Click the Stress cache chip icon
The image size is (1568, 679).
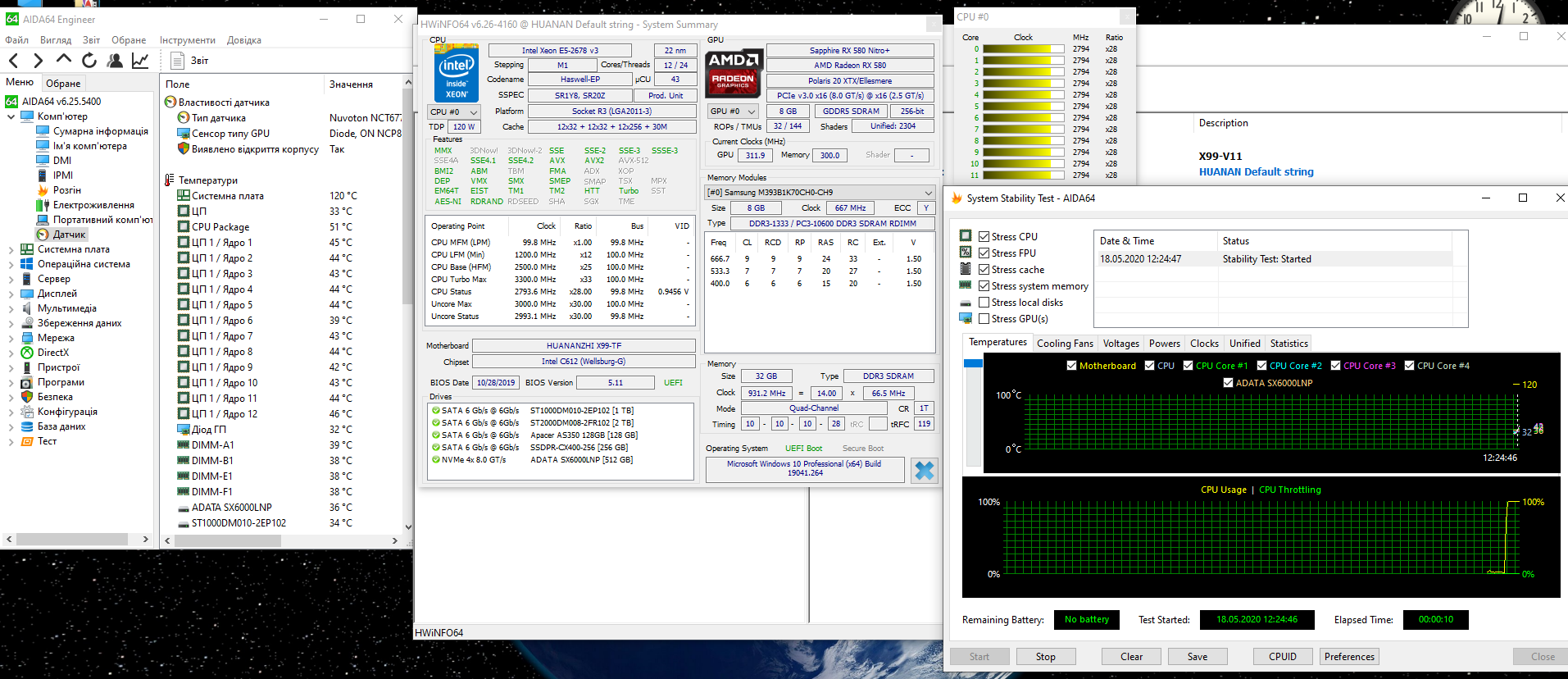pos(966,268)
